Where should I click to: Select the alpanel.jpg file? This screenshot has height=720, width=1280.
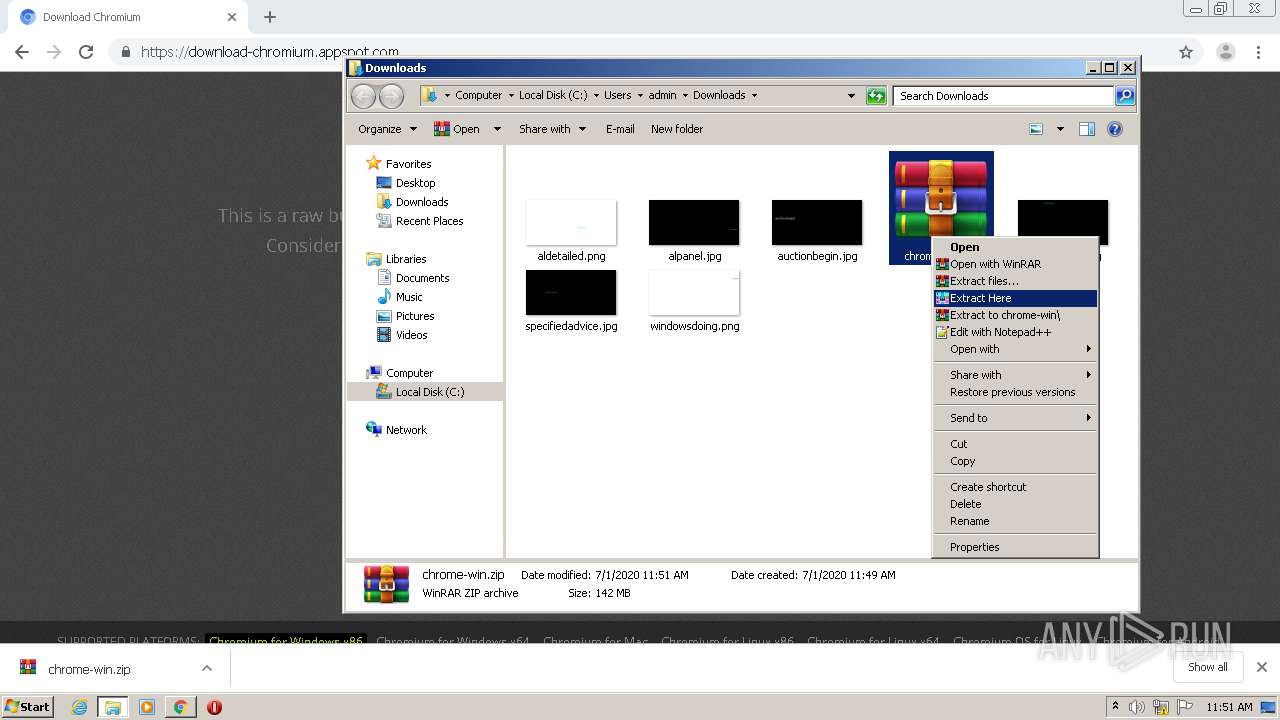[x=694, y=231]
